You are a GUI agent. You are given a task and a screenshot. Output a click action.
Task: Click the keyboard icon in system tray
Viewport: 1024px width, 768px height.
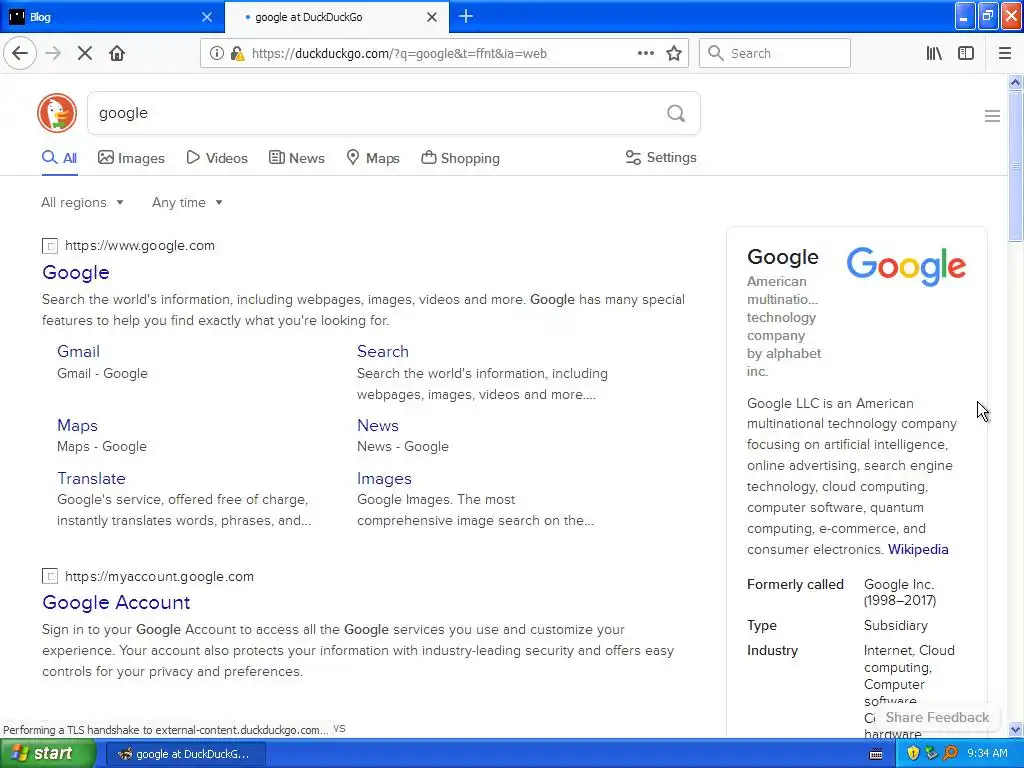(x=876, y=754)
